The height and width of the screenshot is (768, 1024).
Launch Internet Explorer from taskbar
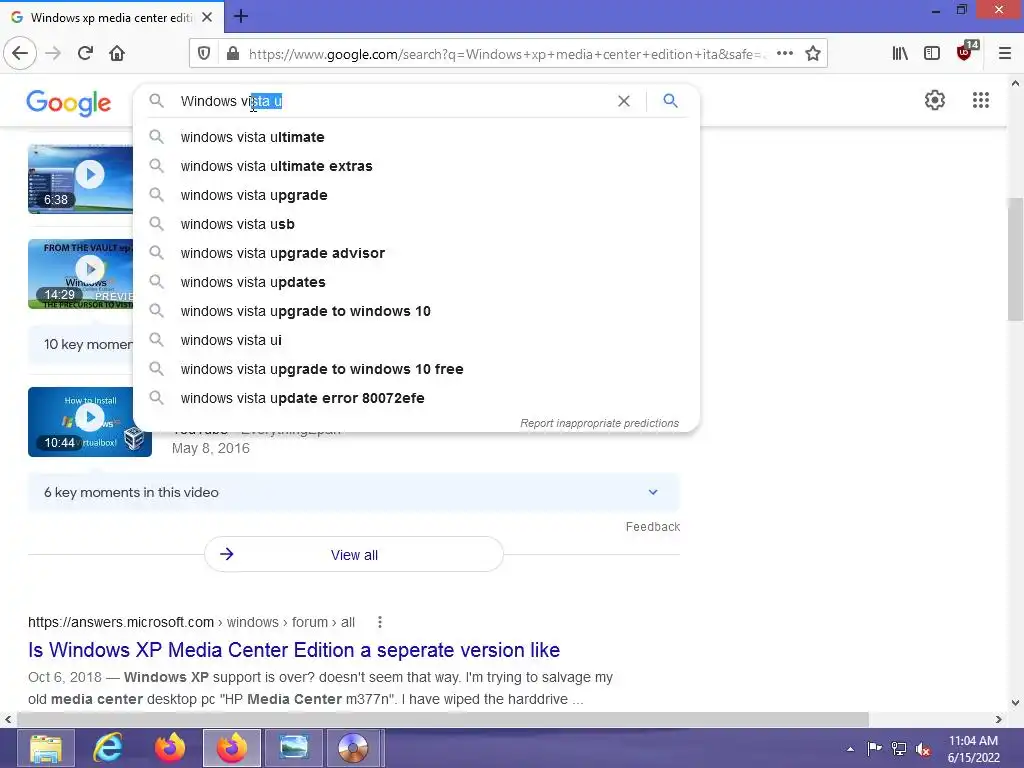coord(107,748)
